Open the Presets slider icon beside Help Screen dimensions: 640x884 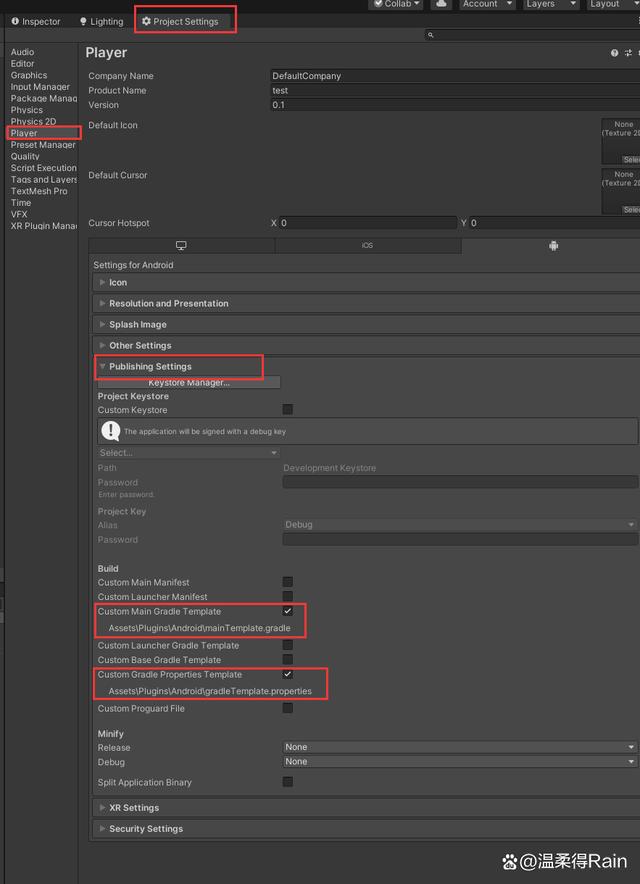tap(628, 53)
